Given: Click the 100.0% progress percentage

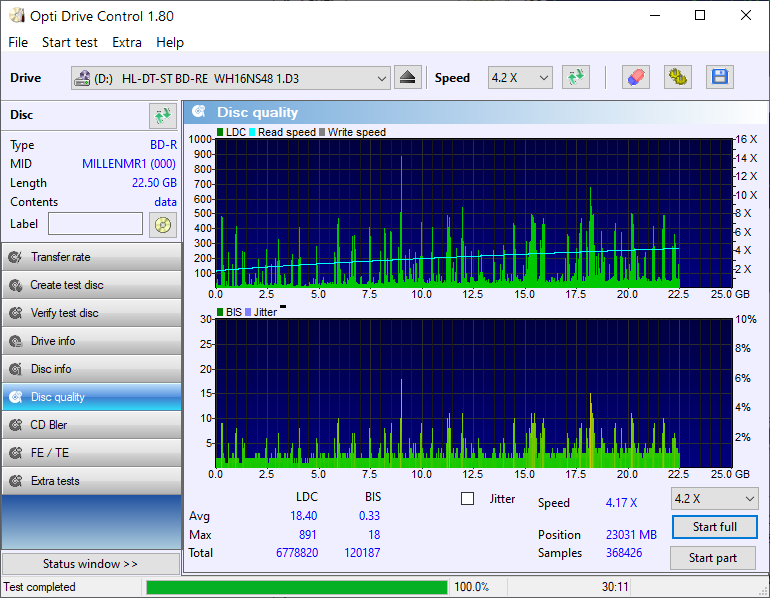Looking at the screenshot, I should 471,587.
